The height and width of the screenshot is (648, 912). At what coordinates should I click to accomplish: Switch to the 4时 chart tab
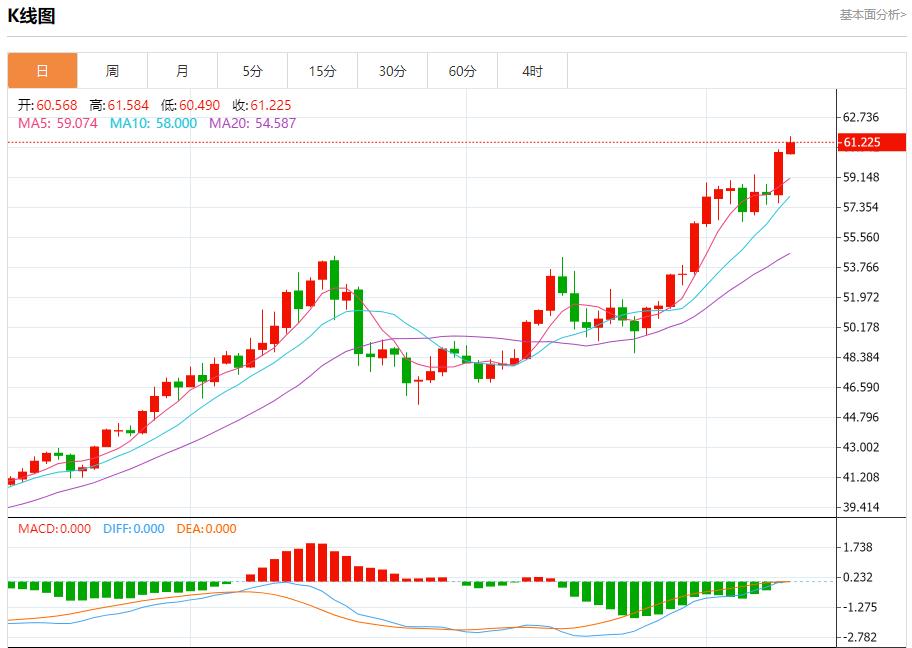pyautogui.click(x=532, y=71)
